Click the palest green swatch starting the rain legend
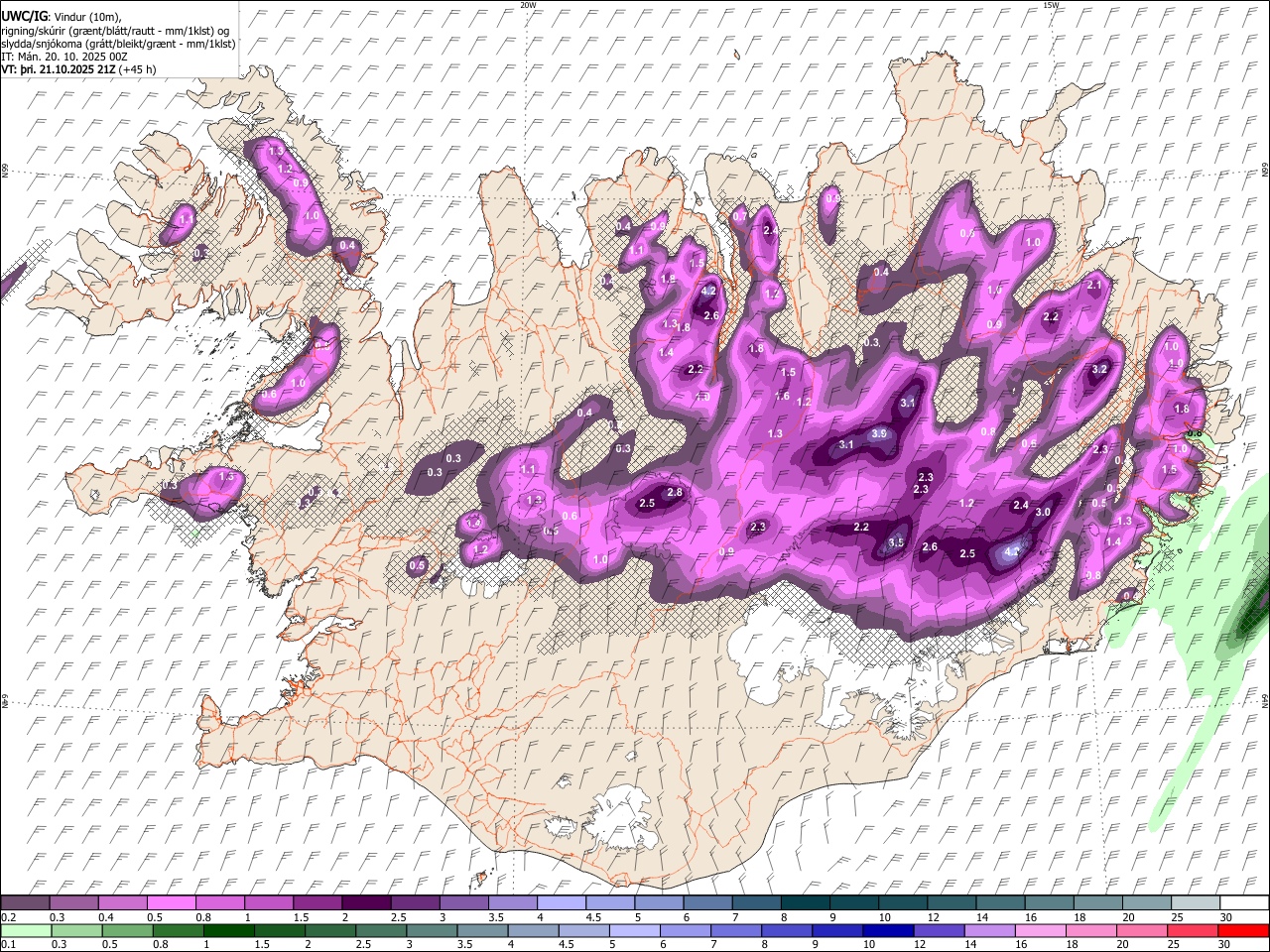The width and height of the screenshot is (1270, 952). 26,930
